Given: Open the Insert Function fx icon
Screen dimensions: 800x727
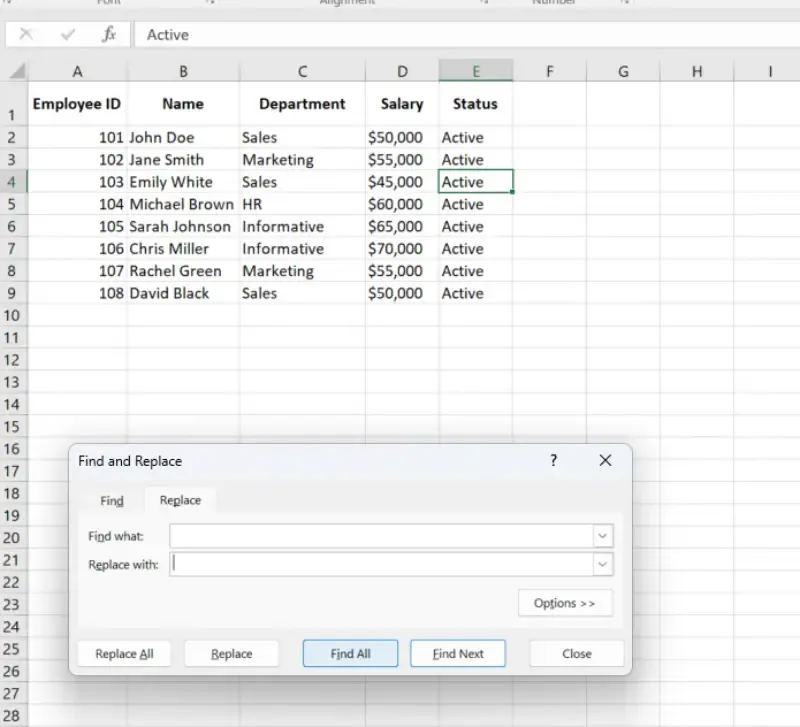Looking at the screenshot, I should pos(109,34).
